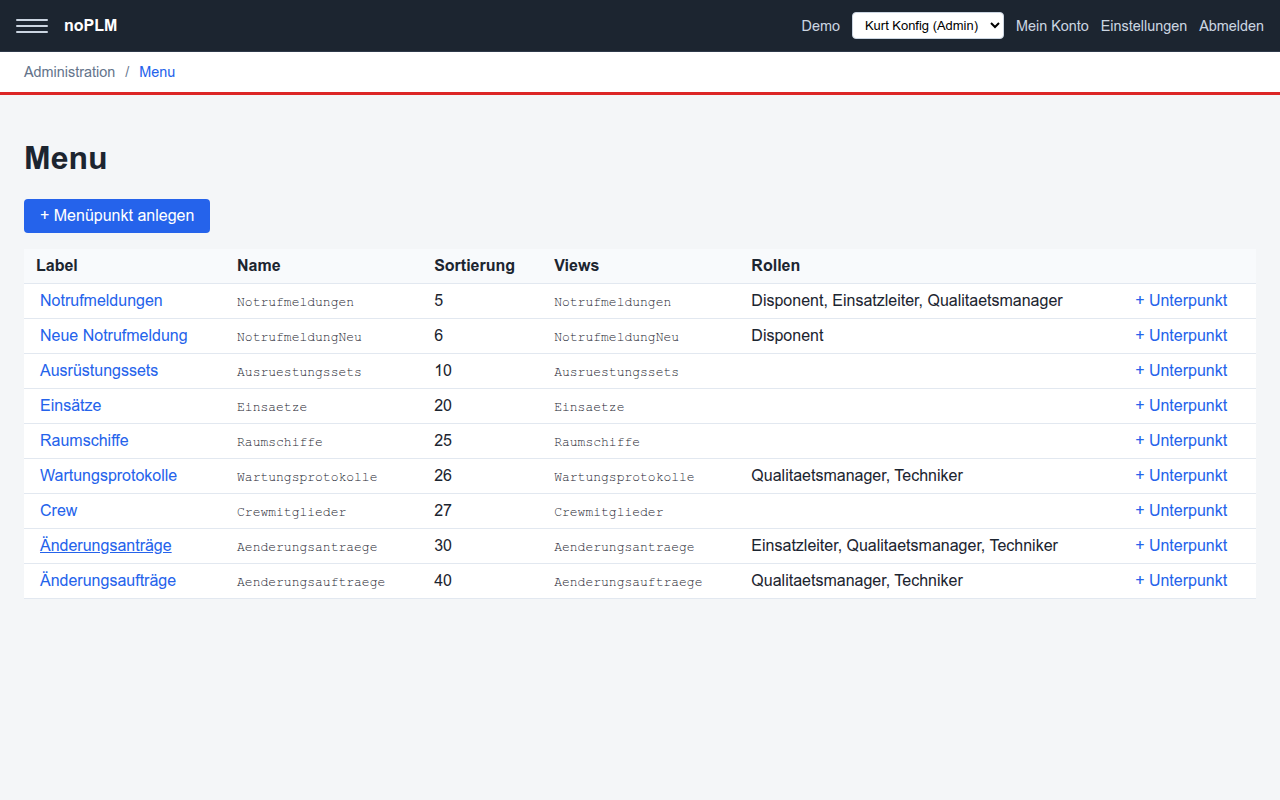Open the Änderungsanträge menu entry
Screen dimensions: 1280x800
point(106,545)
